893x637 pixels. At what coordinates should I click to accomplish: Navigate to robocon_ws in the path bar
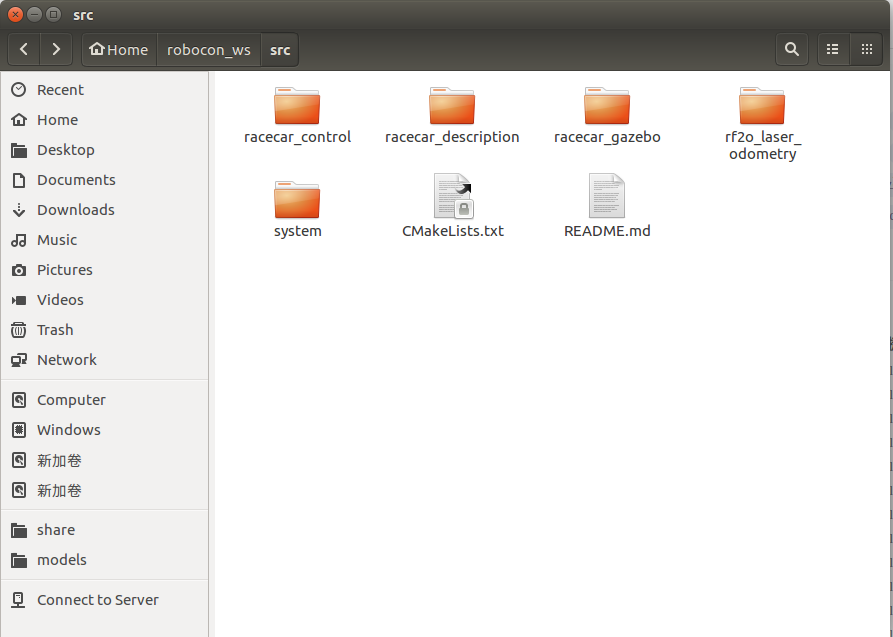pyautogui.click(x=208, y=50)
